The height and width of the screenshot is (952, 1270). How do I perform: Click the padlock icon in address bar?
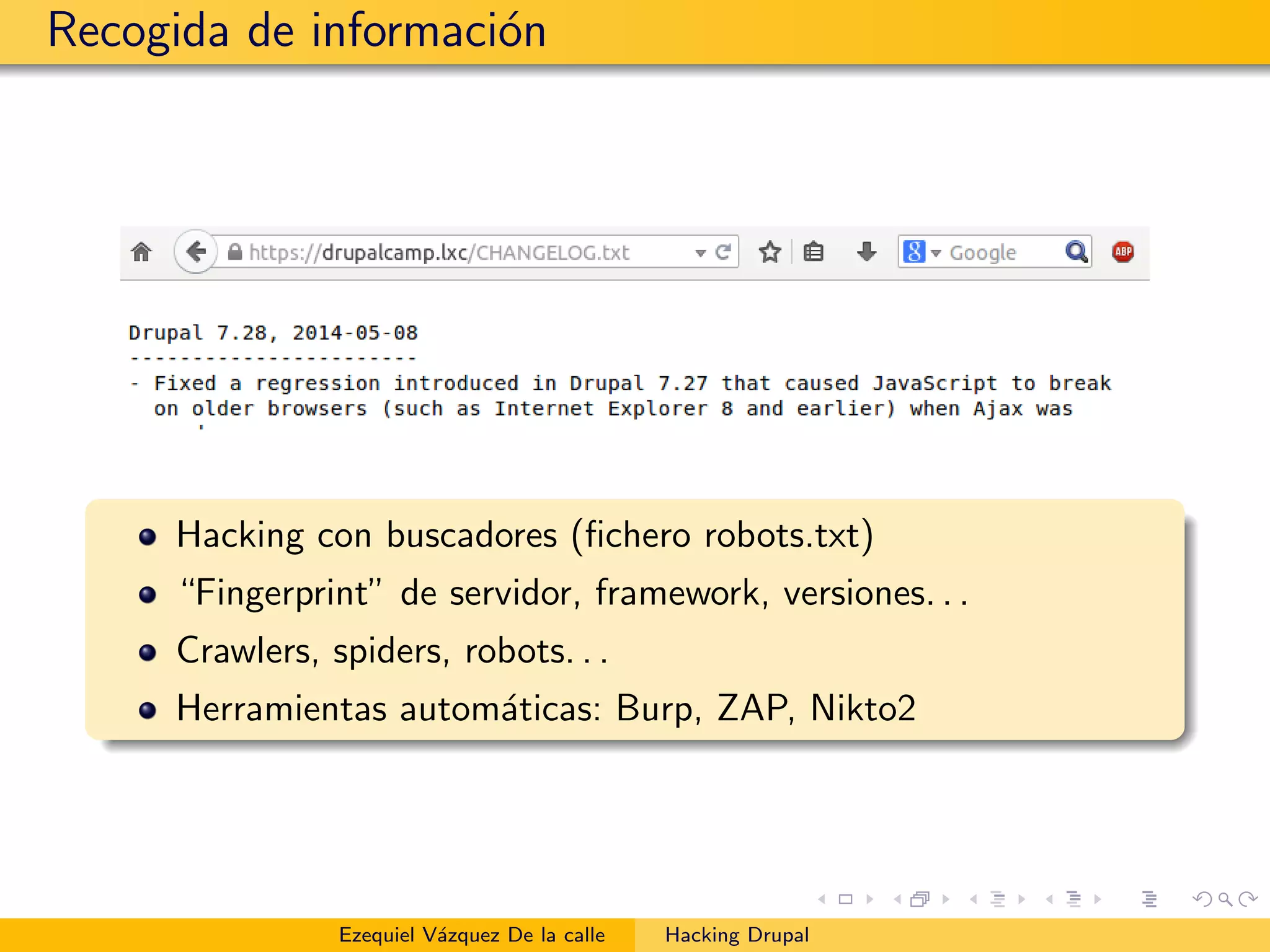coord(235,252)
